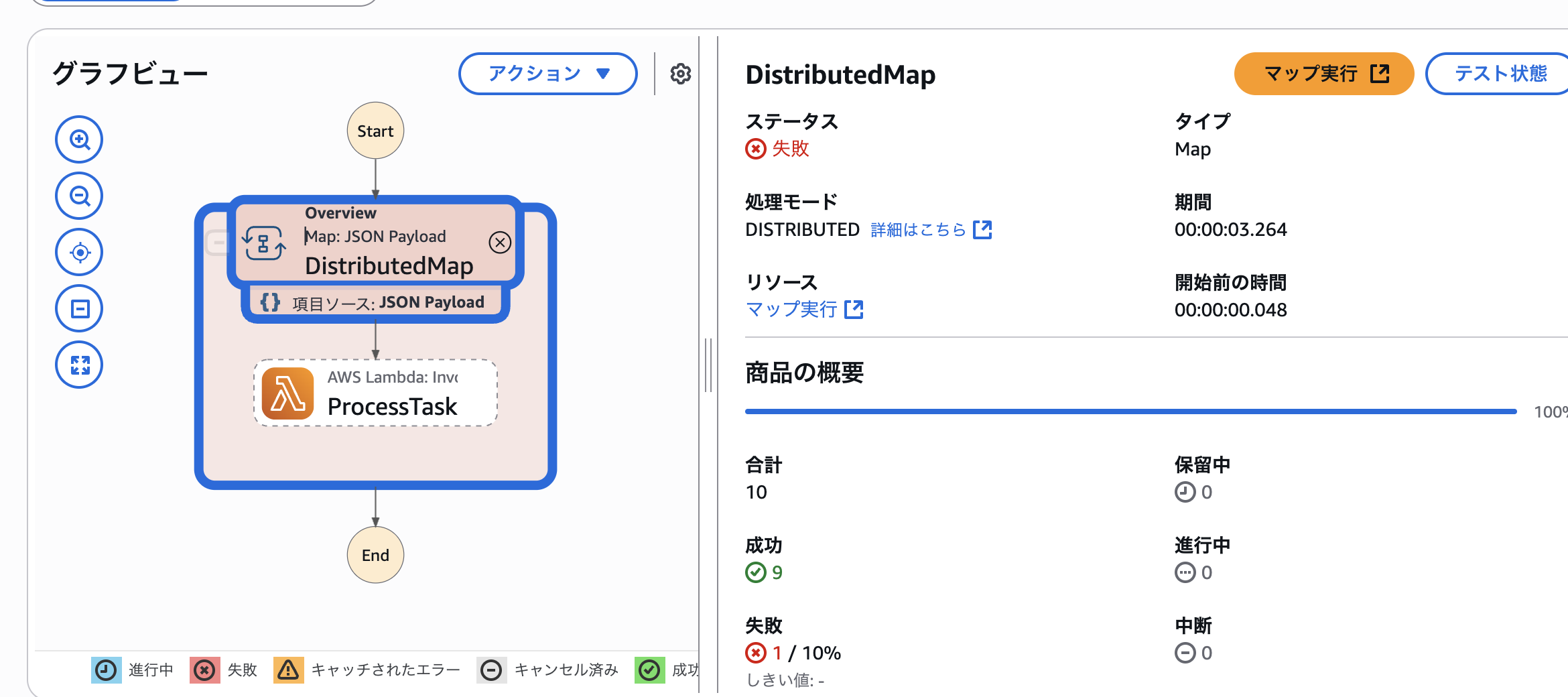Open the アクション dropdown menu
Viewport: 1568px width, 697px height.
click(547, 73)
